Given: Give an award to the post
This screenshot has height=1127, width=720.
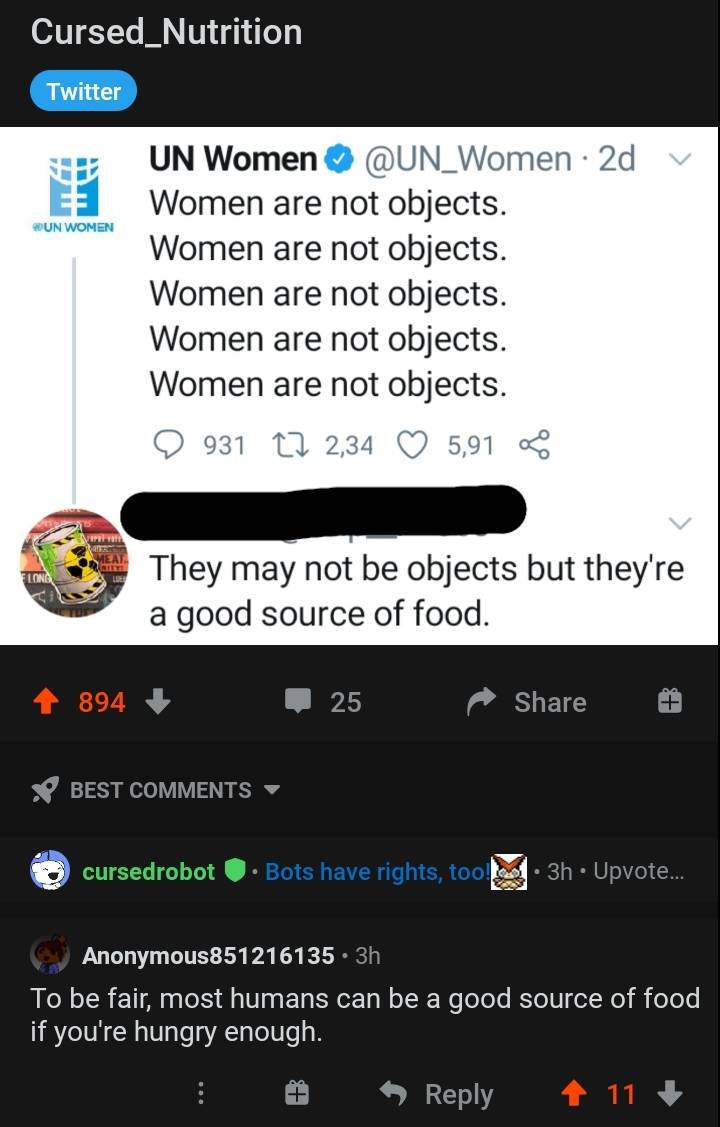Looking at the screenshot, I should [x=669, y=702].
